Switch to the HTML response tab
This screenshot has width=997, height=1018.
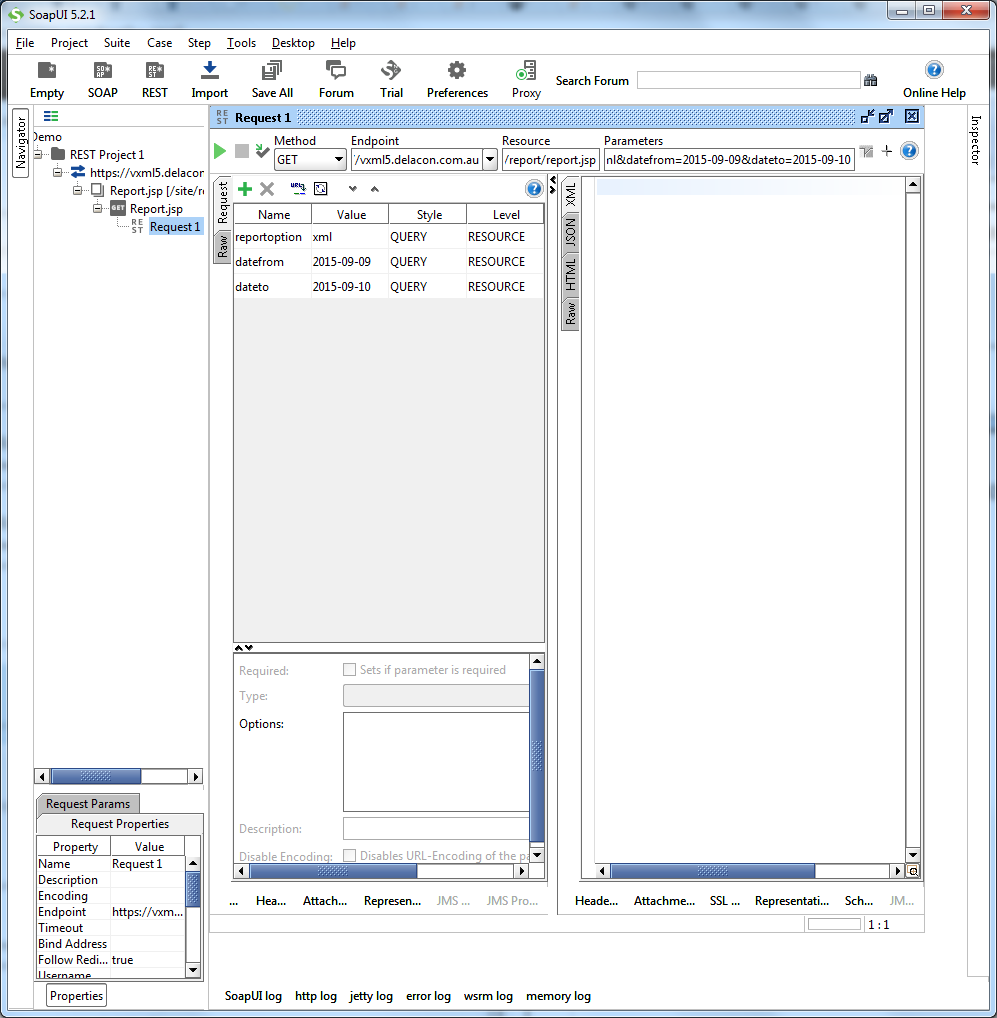(x=571, y=273)
